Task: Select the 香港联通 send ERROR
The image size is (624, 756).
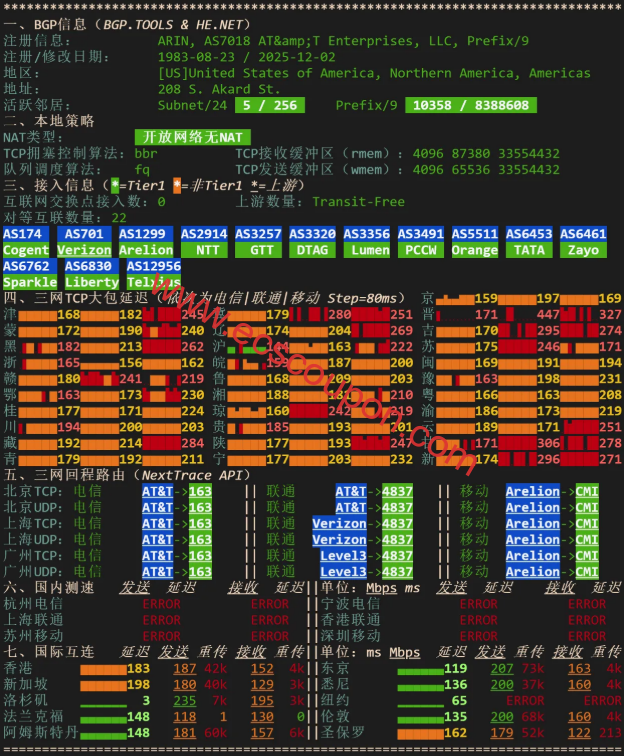Action: point(479,620)
